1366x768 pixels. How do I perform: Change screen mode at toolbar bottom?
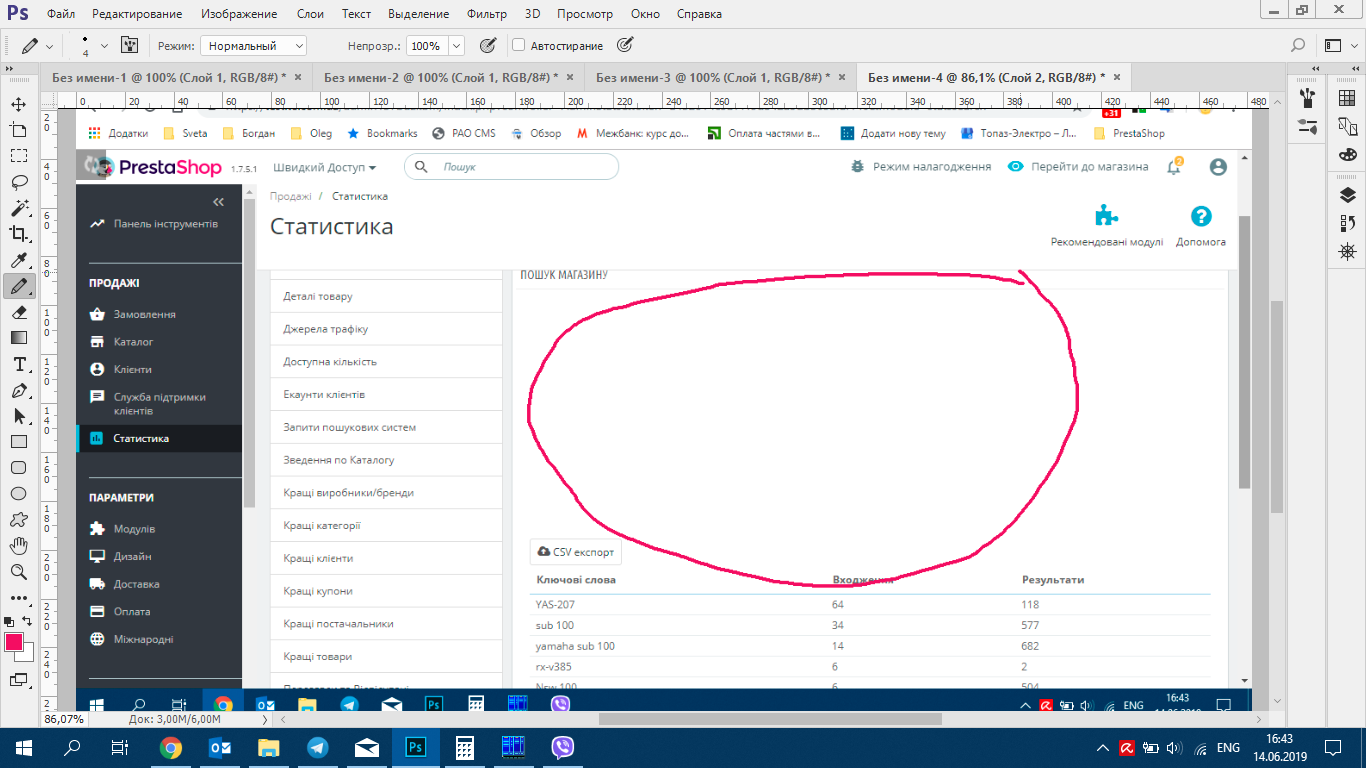[x=18, y=680]
